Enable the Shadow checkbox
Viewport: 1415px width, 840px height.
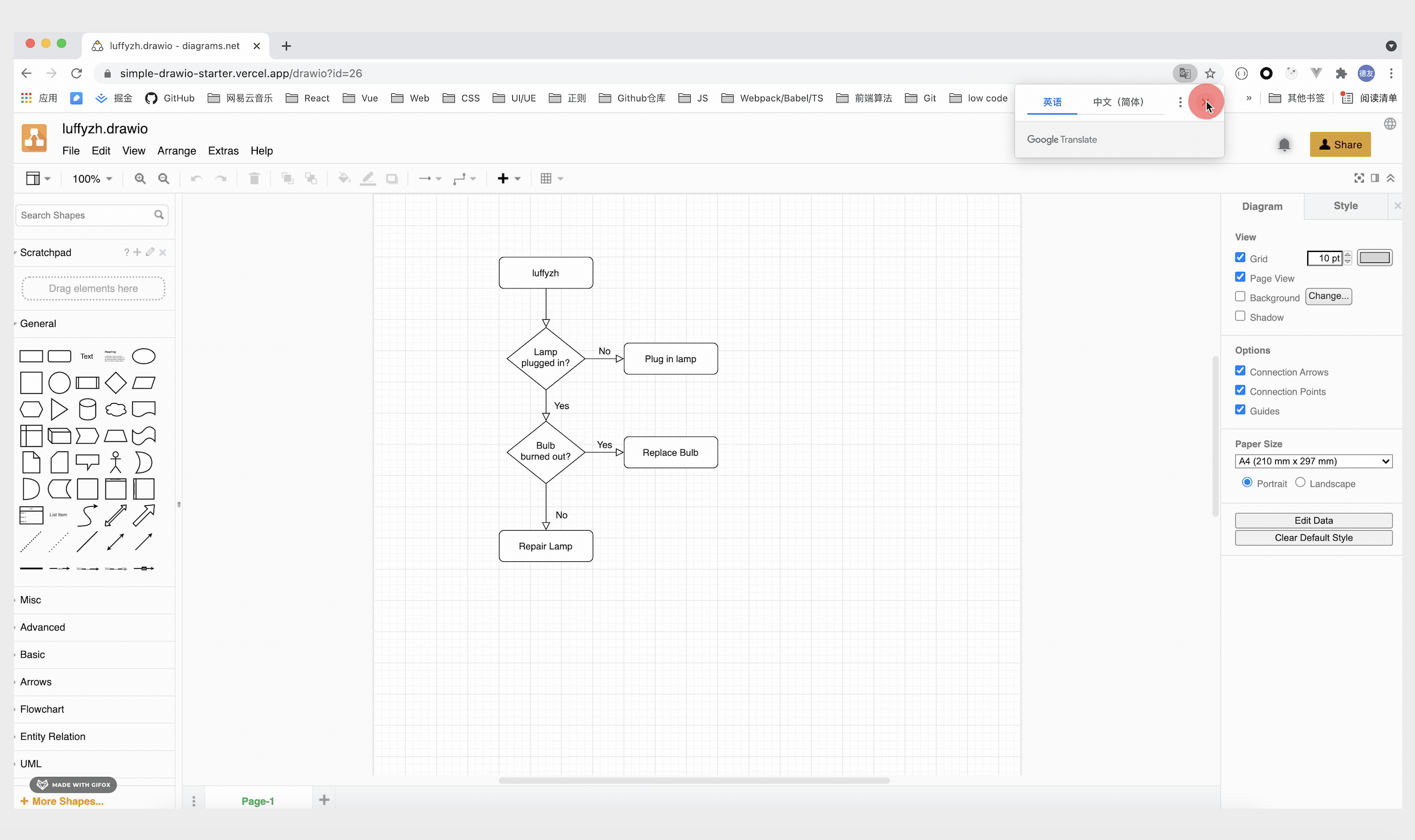(x=1240, y=316)
